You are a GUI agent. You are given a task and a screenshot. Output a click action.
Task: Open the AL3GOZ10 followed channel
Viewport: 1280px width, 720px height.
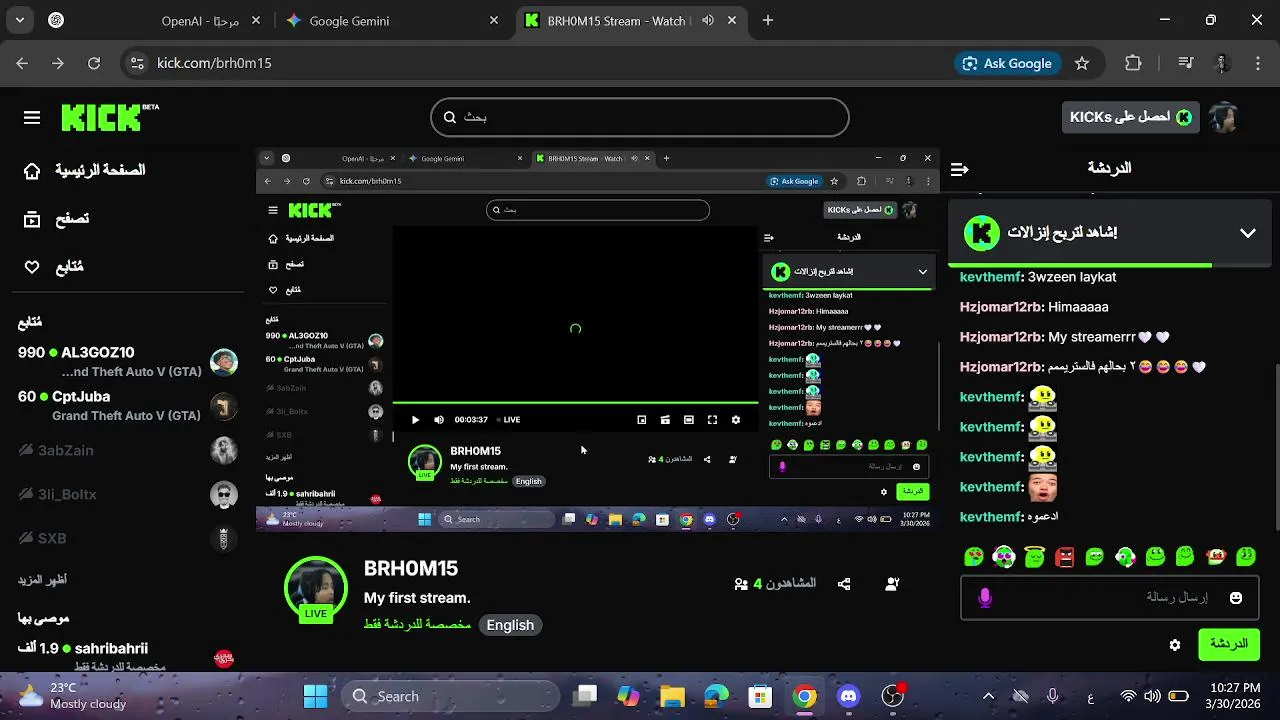(128, 361)
